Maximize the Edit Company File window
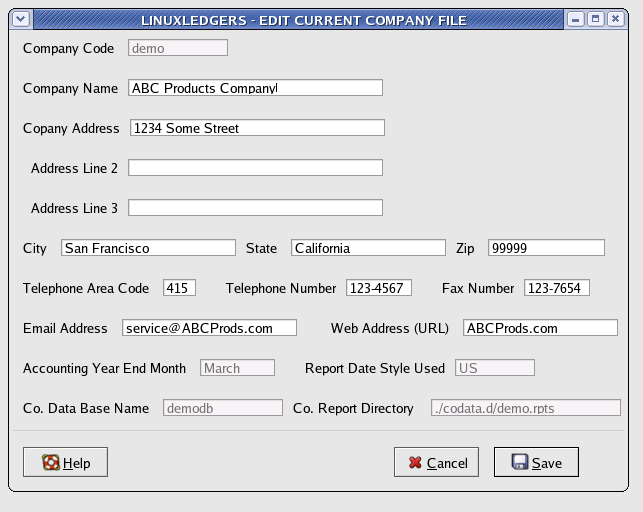The height and width of the screenshot is (512, 643). [595, 18]
